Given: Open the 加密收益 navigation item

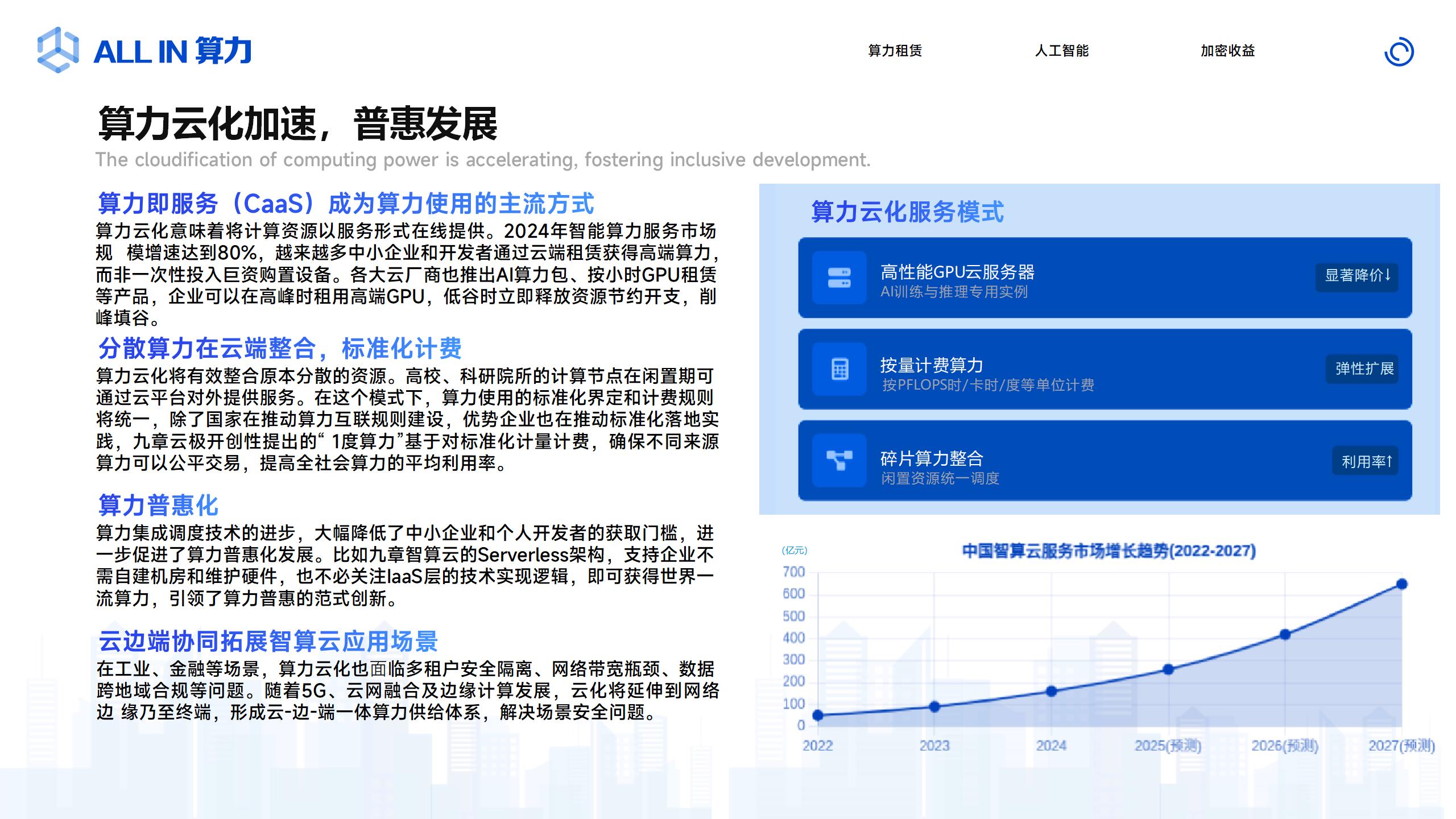Looking at the screenshot, I should [1227, 51].
